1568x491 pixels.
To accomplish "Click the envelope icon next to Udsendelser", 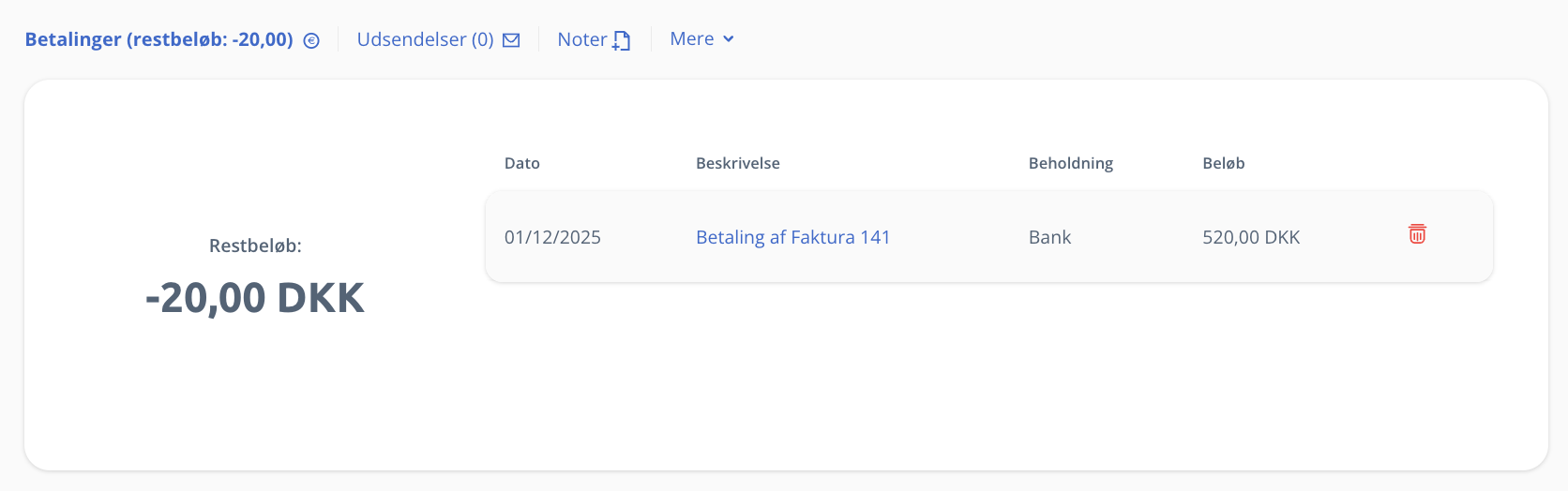I will [511, 40].
